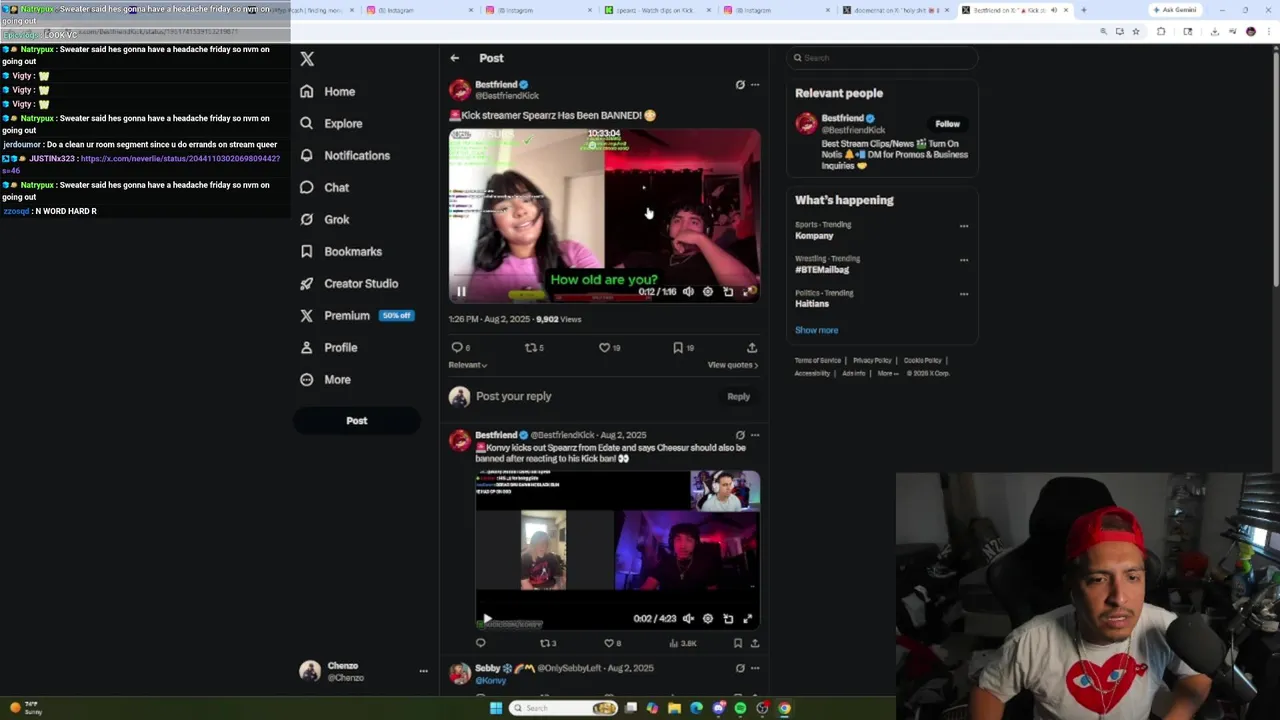The image size is (1280, 720).
Task: Open Notifications in sidebar
Action: pyautogui.click(x=345, y=155)
